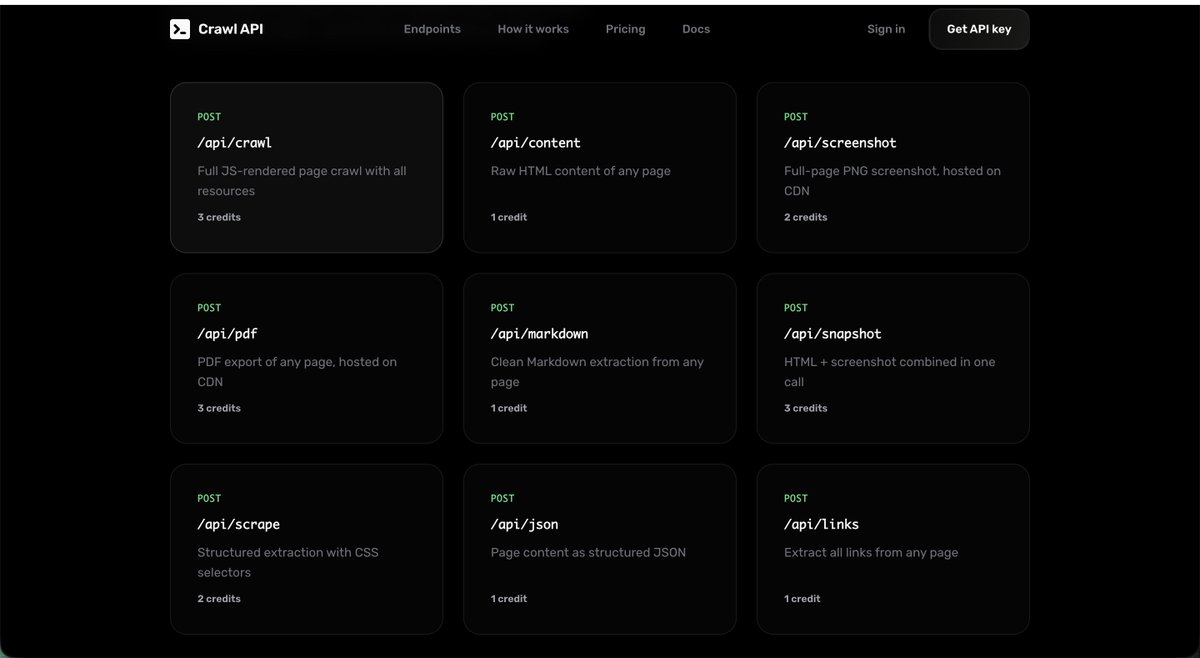This screenshot has height=658, width=1200.
Task: Click the Crawl API brand name
Action: tap(231, 29)
